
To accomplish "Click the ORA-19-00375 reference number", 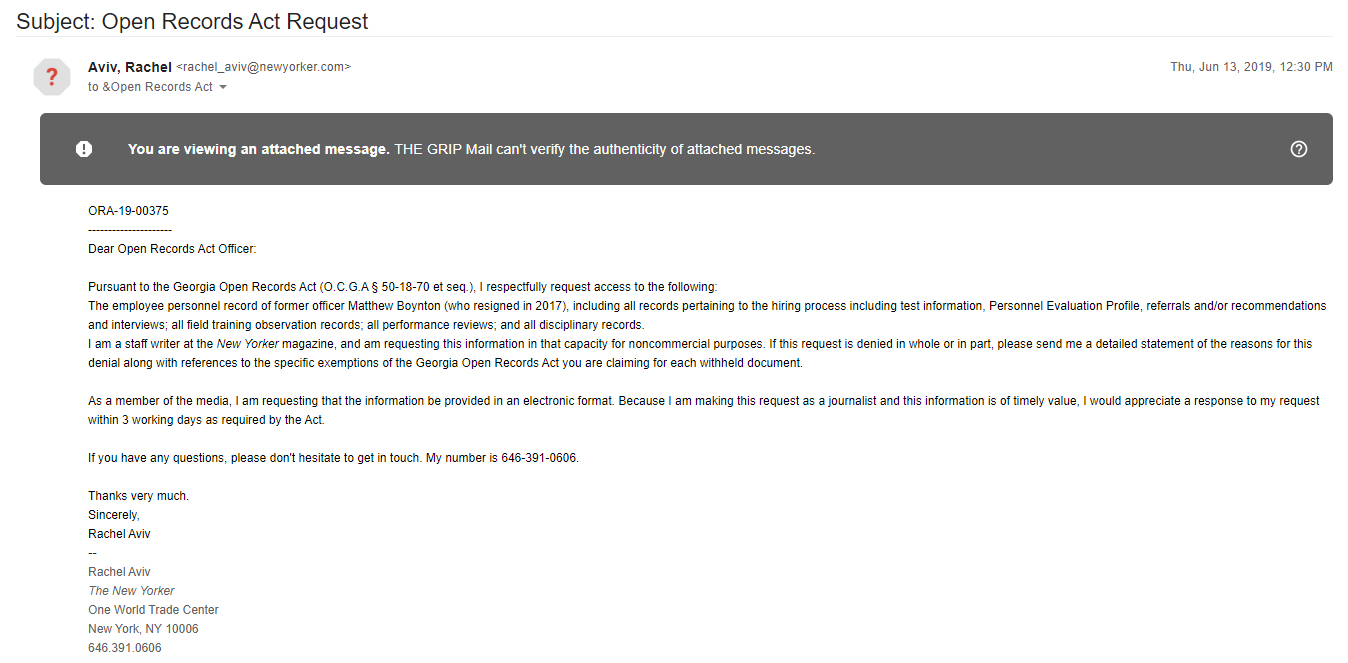I will 129,211.
